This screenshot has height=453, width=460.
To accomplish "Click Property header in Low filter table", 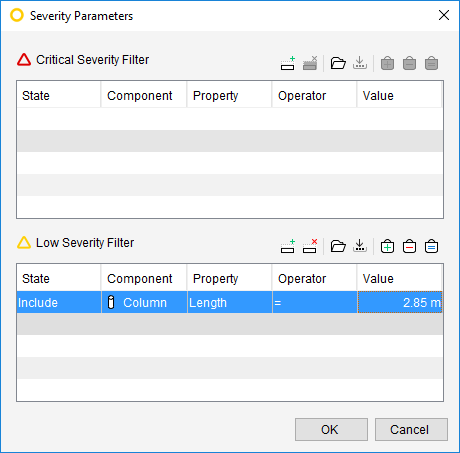I will 229,278.
